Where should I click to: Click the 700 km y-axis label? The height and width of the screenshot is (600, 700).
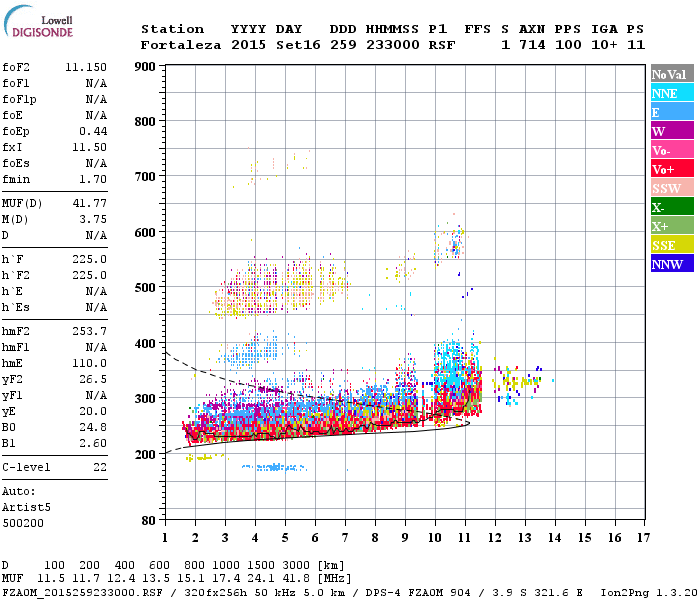(x=145, y=176)
